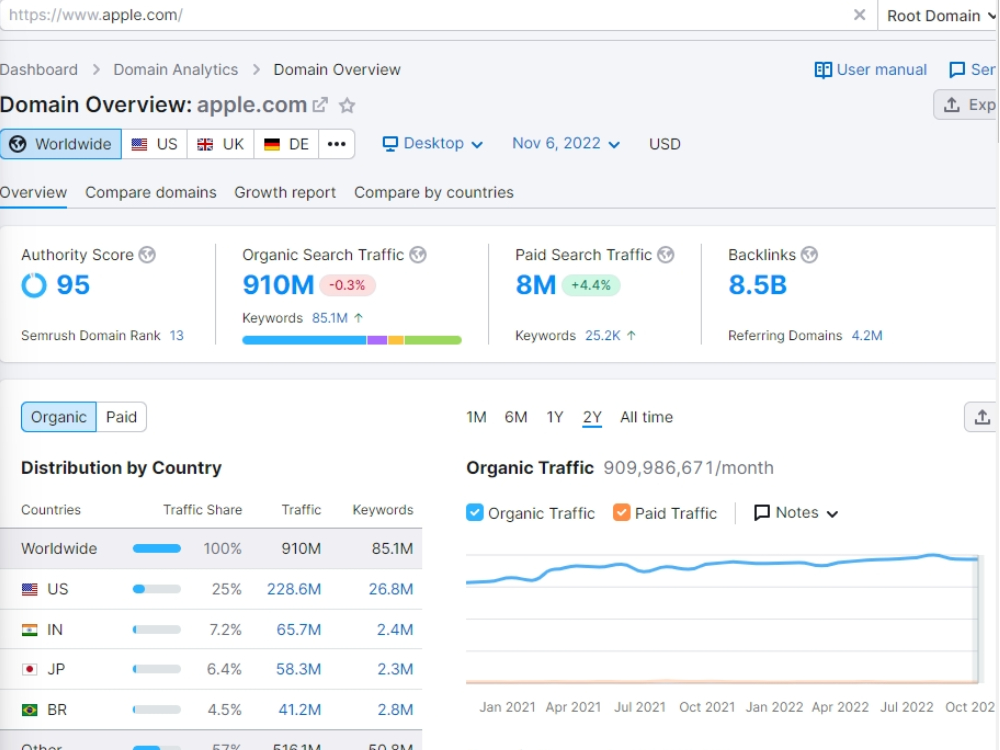The image size is (1000, 750).
Task: Click the India flag in IN row
Action: point(29,630)
